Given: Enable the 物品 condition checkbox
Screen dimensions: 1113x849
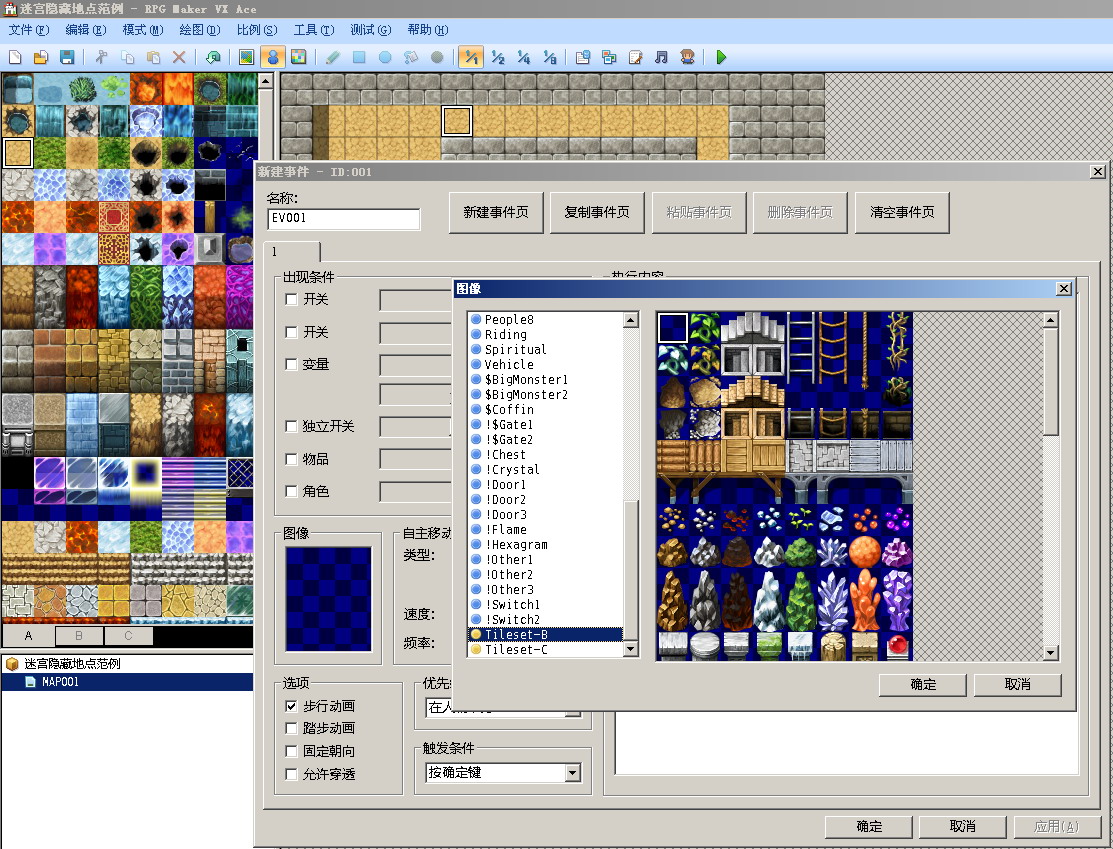Looking at the screenshot, I should coord(291,459).
